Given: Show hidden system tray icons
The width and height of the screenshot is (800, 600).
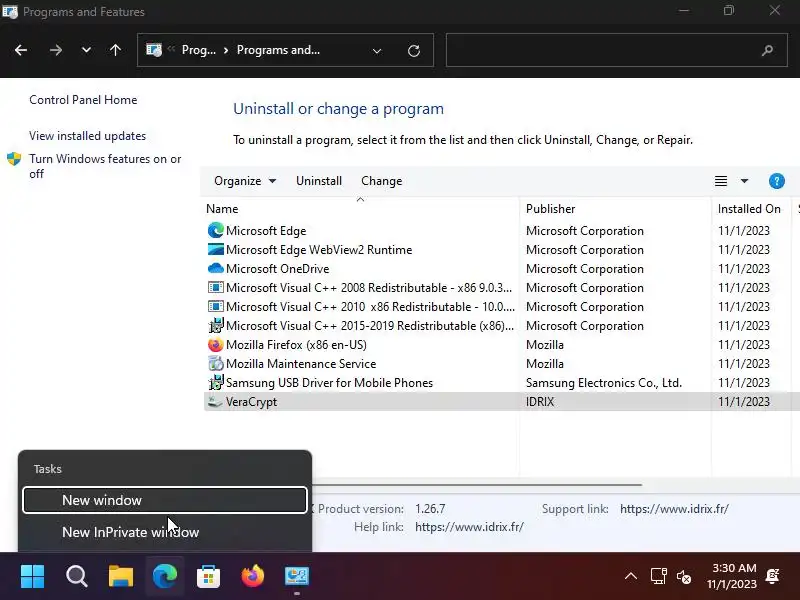Looking at the screenshot, I should pos(631,577).
